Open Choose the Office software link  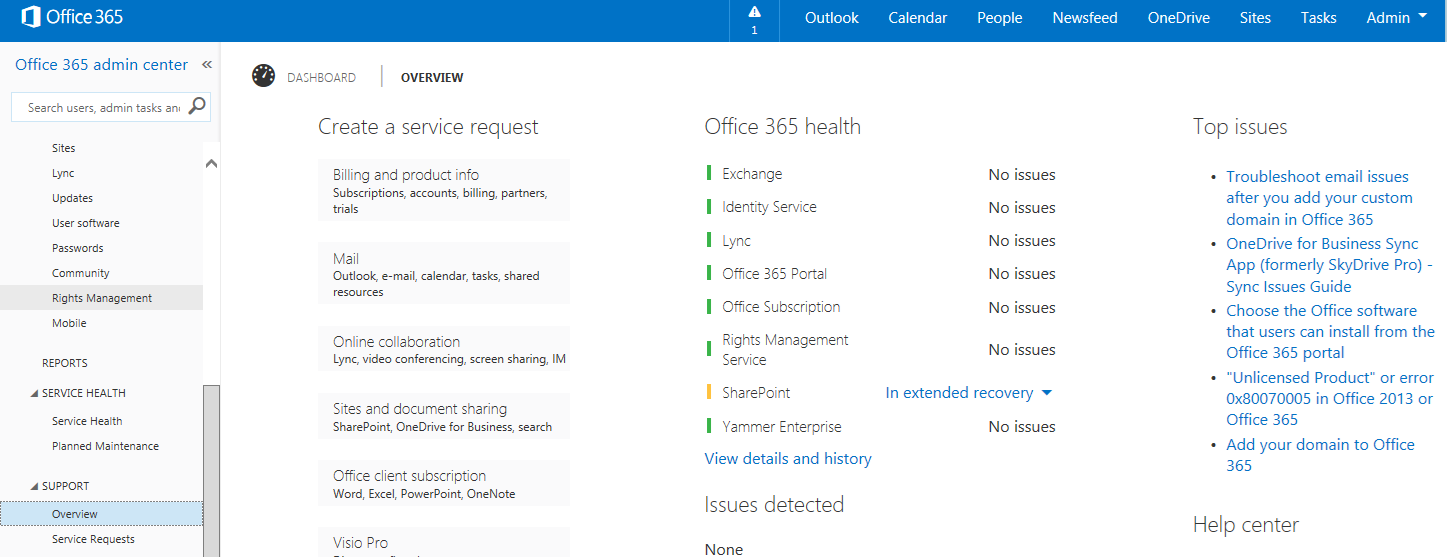(1331, 331)
